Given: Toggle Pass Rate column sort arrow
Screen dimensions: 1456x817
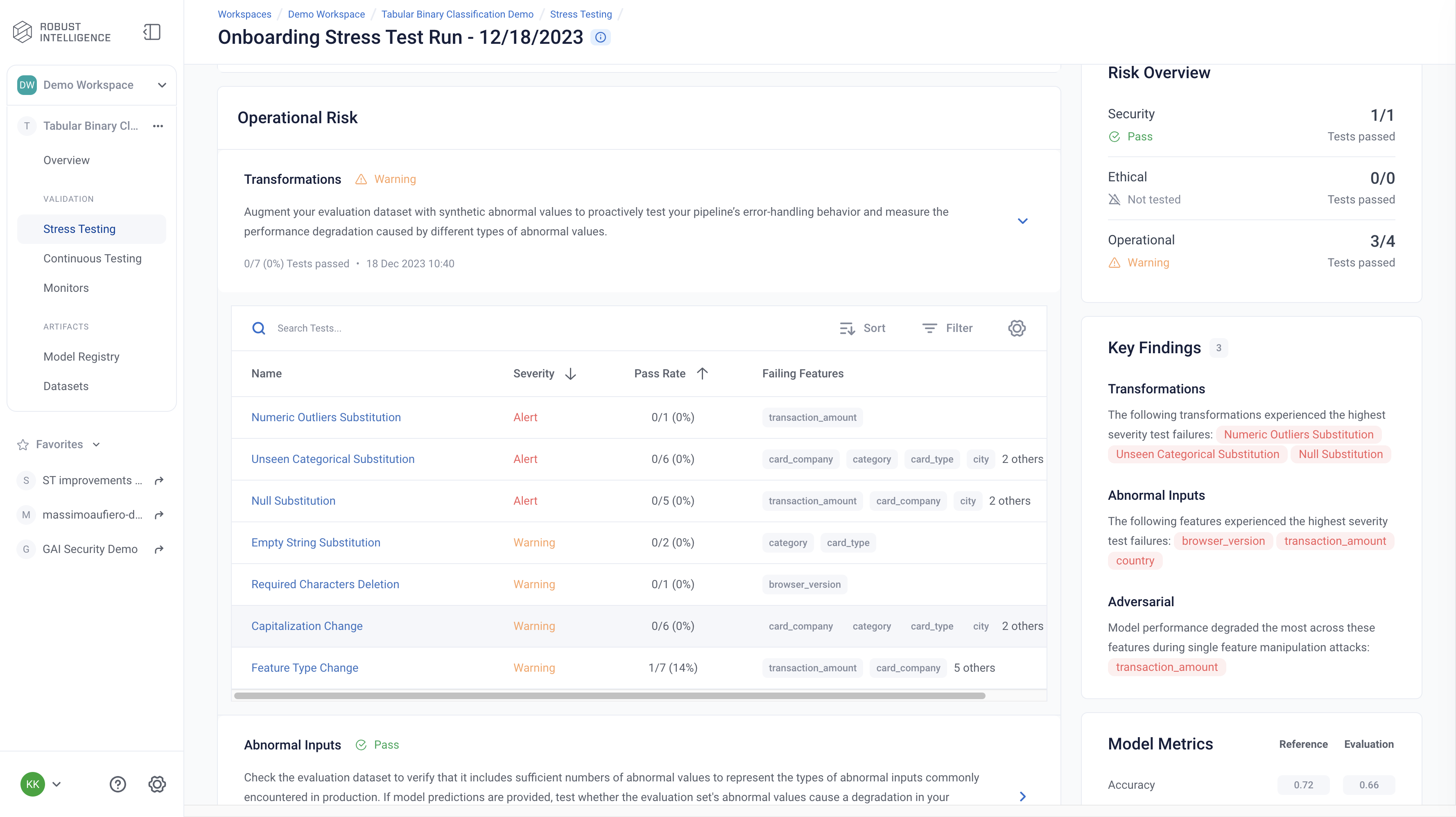Looking at the screenshot, I should pos(703,373).
